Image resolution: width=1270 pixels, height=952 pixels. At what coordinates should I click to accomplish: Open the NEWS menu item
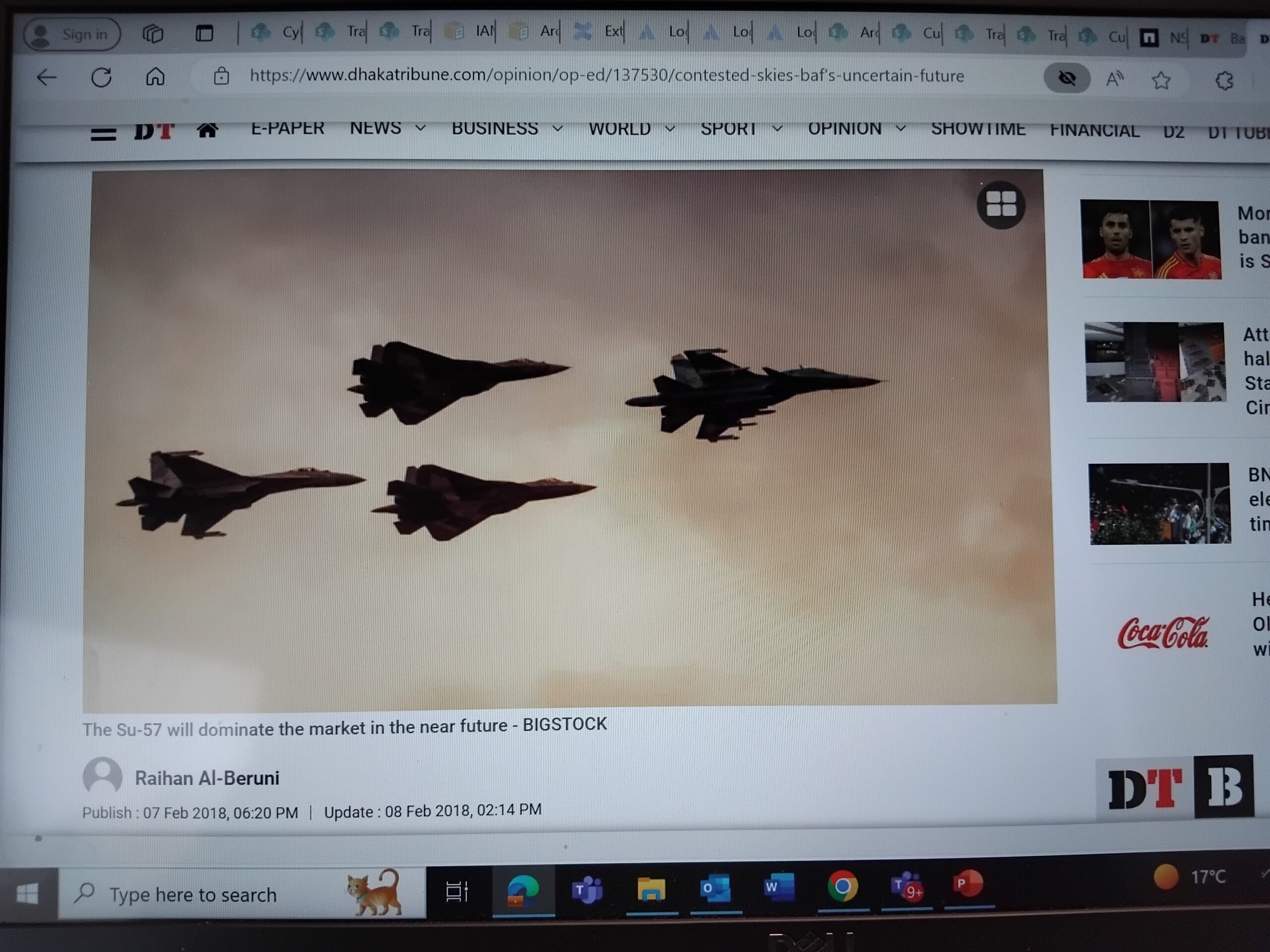pyautogui.click(x=376, y=128)
